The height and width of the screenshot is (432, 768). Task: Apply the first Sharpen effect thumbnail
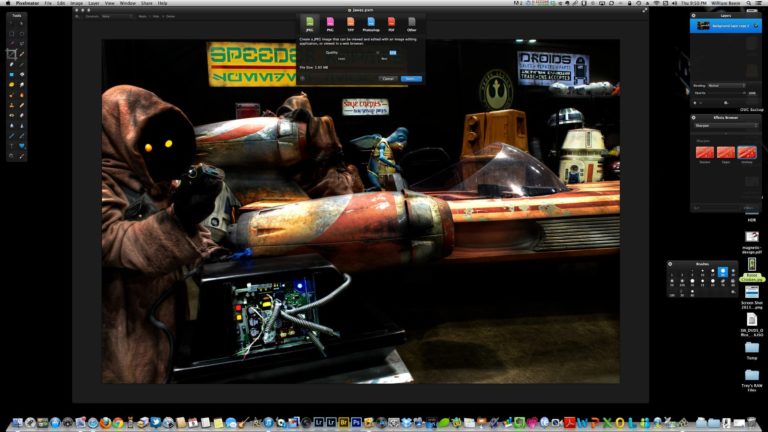(705, 152)
